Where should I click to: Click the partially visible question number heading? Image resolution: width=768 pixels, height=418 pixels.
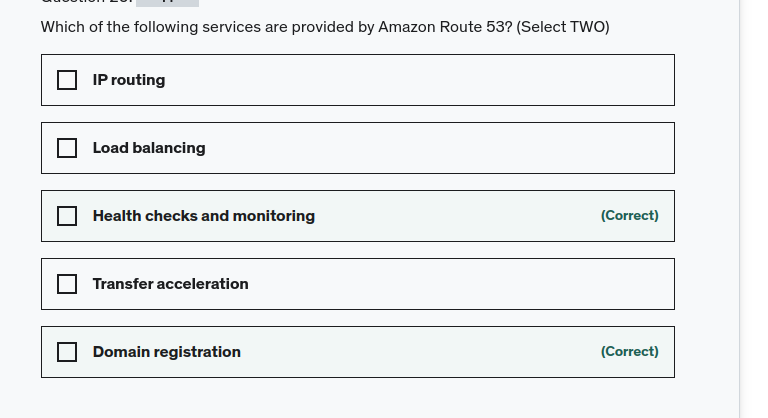(x=85, y=3)
